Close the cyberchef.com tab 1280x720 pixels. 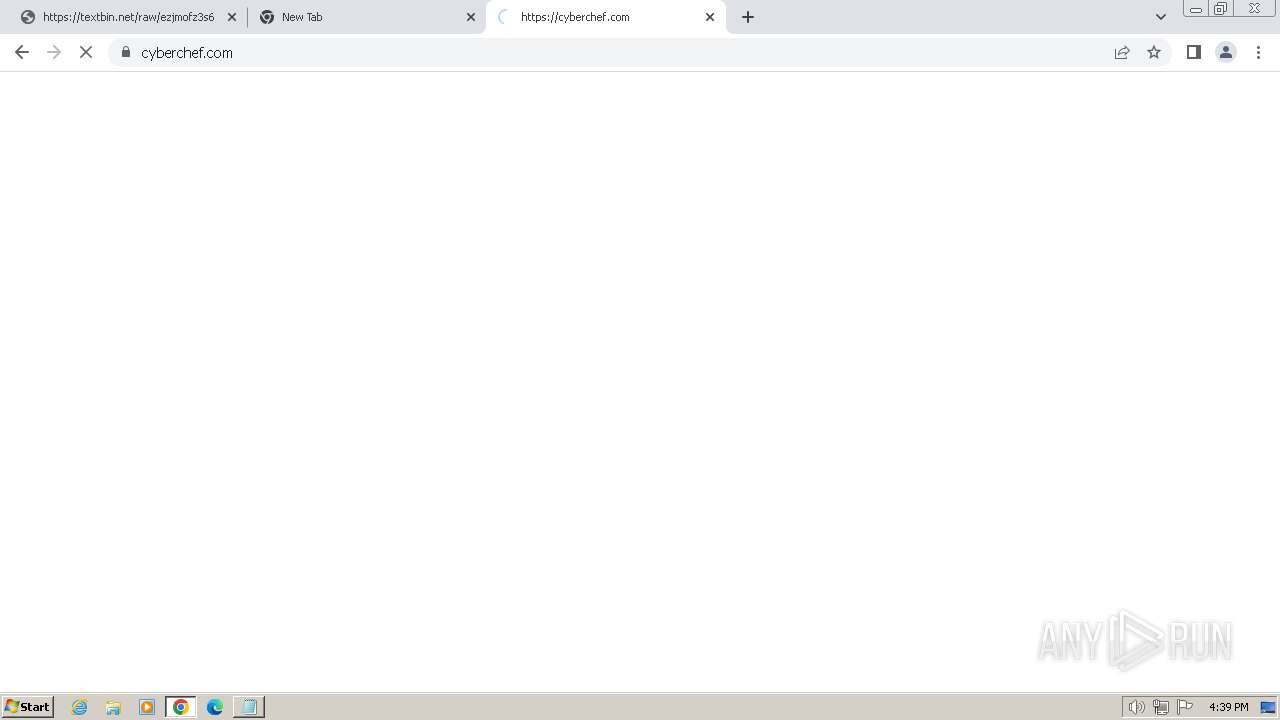710,17
